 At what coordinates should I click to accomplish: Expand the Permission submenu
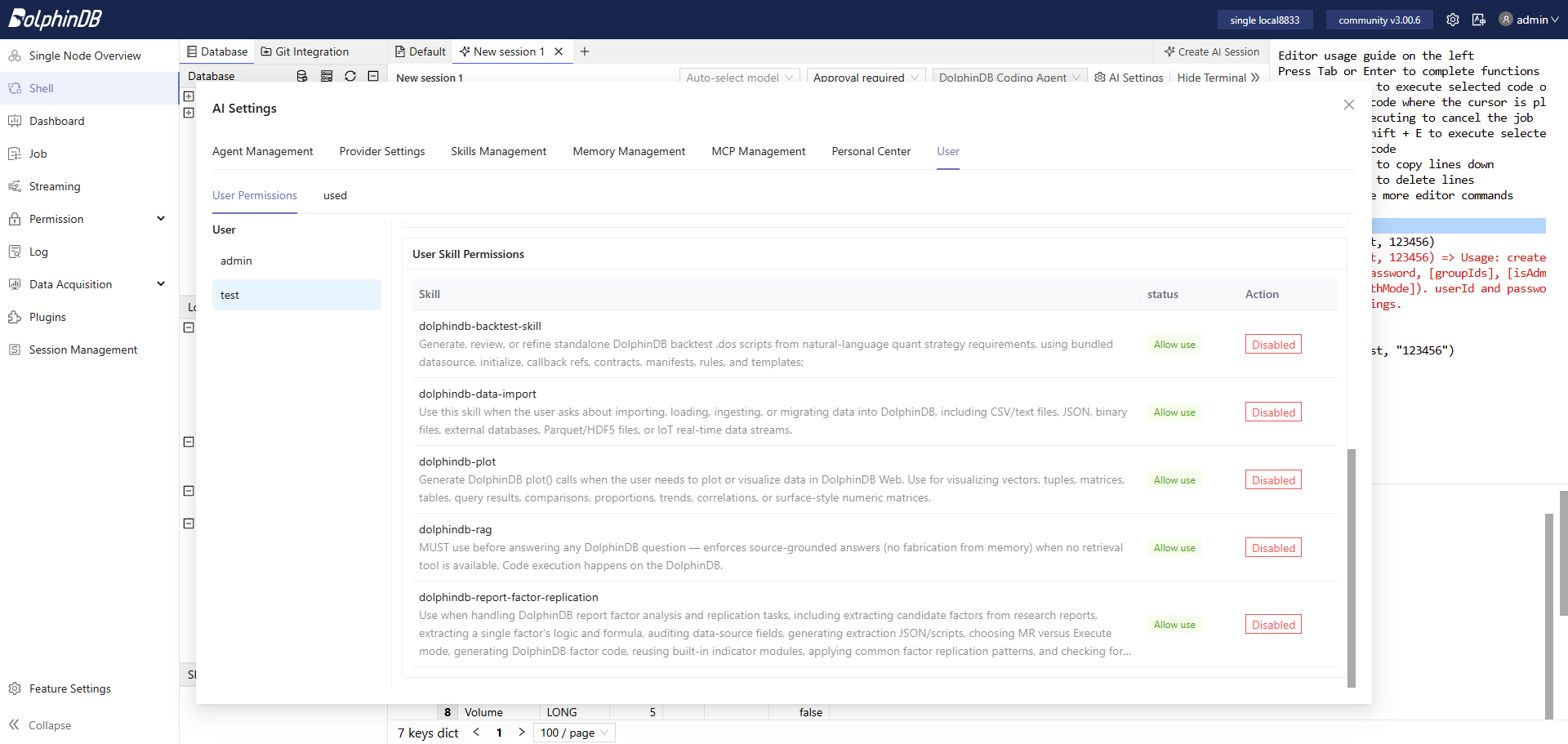coord(161,219)
